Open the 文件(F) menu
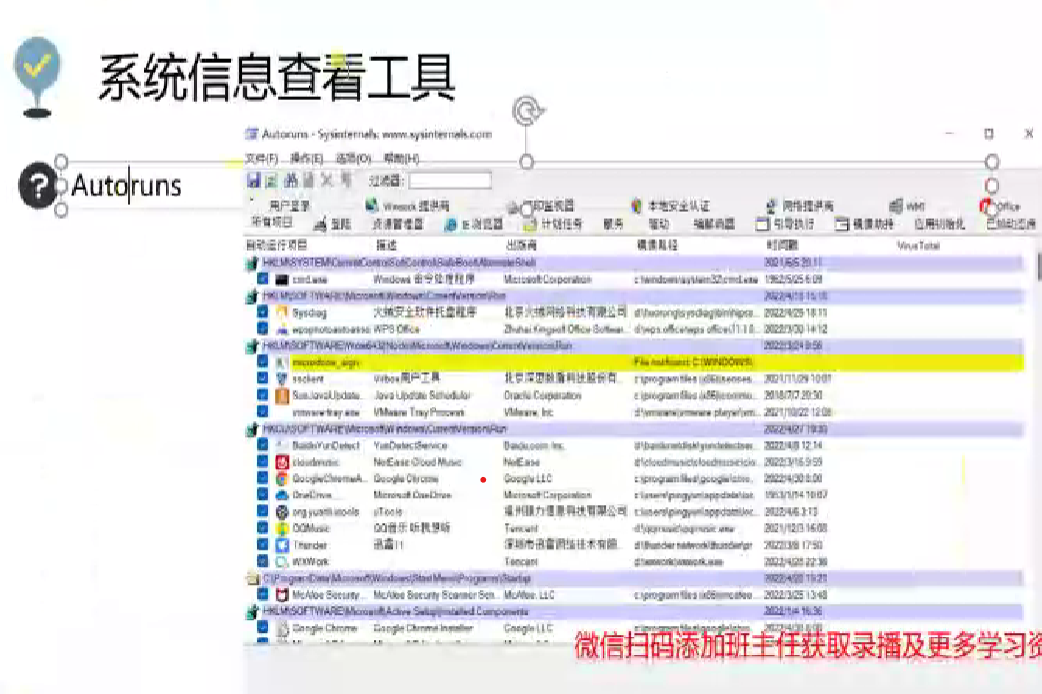The image size is (1042, 694). 261,158
